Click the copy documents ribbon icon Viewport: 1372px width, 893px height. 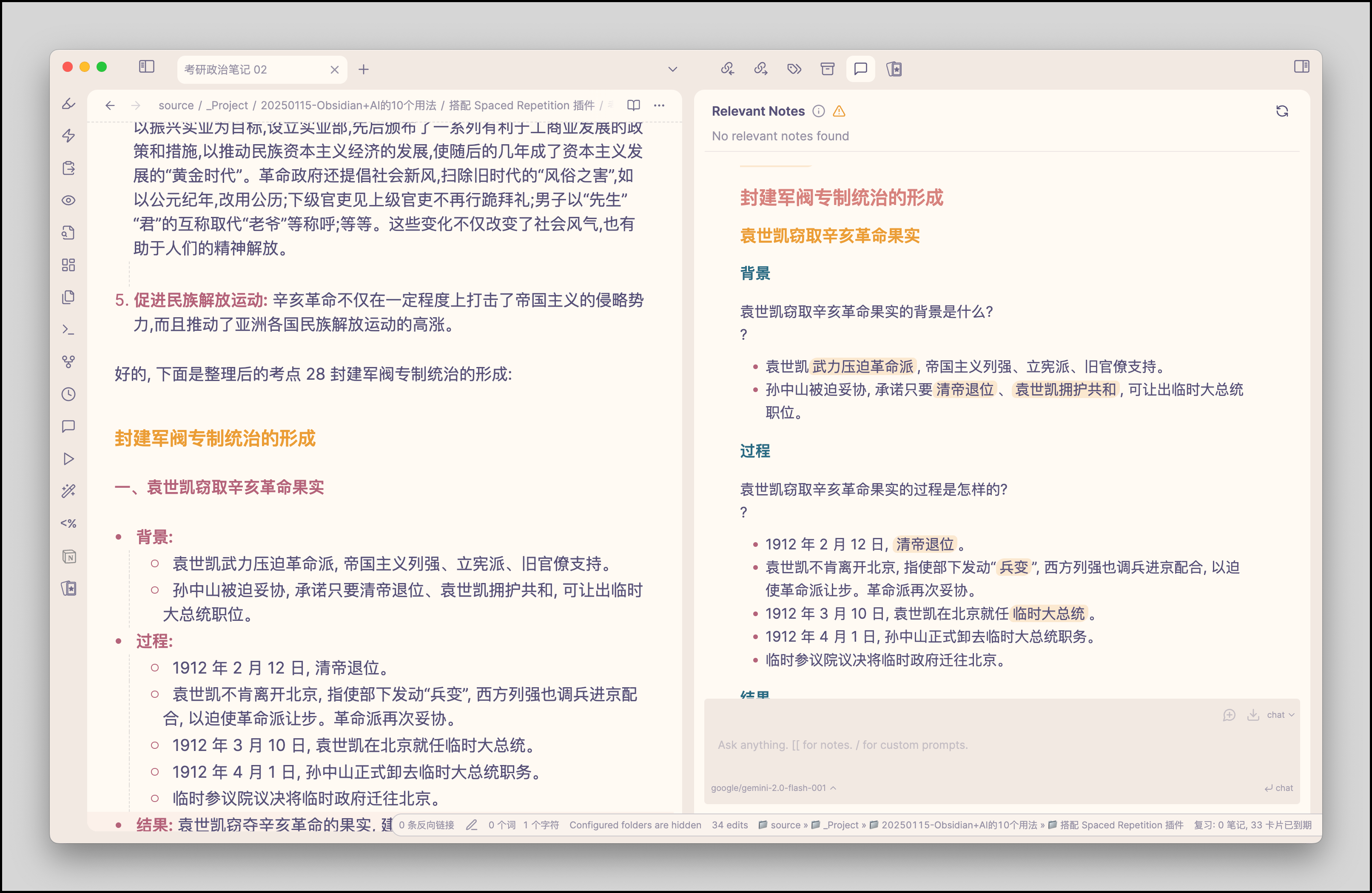pyautogui.click(x=68, y=298)
